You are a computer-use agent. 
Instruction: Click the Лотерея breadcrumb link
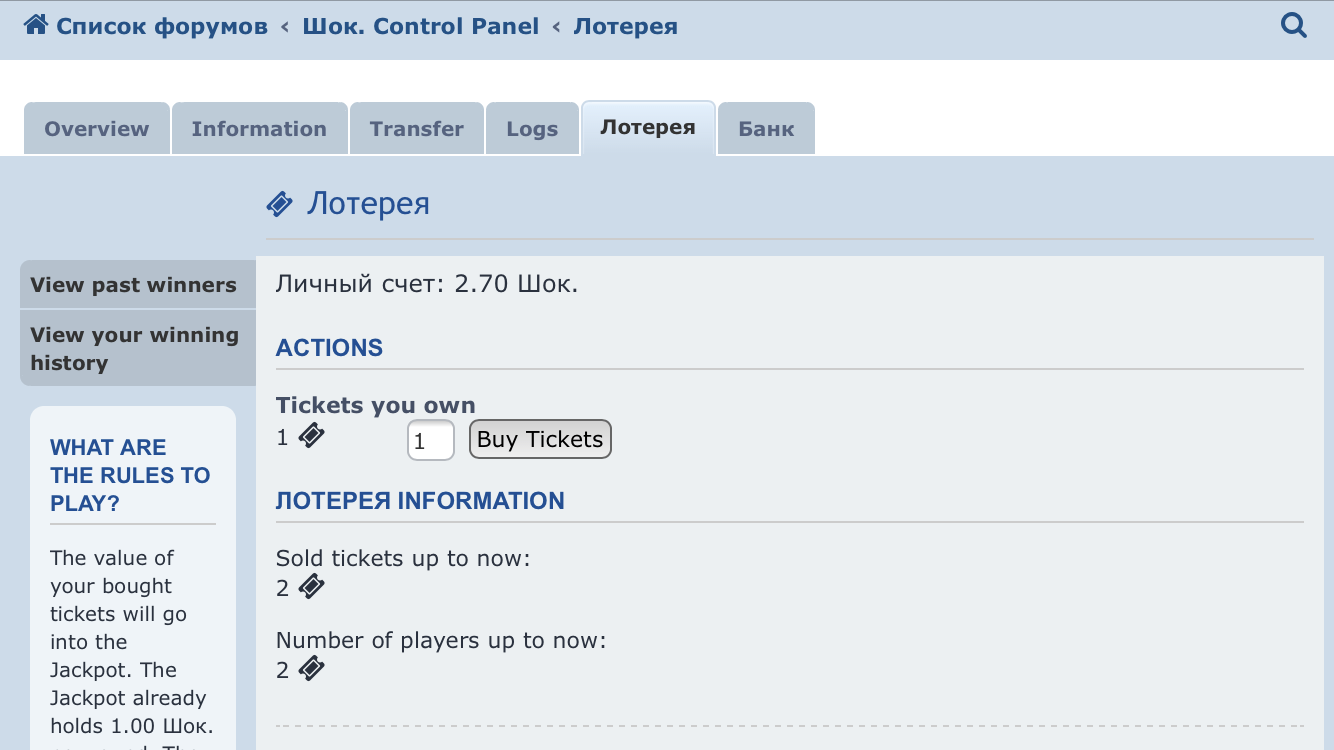pos(625,26)
